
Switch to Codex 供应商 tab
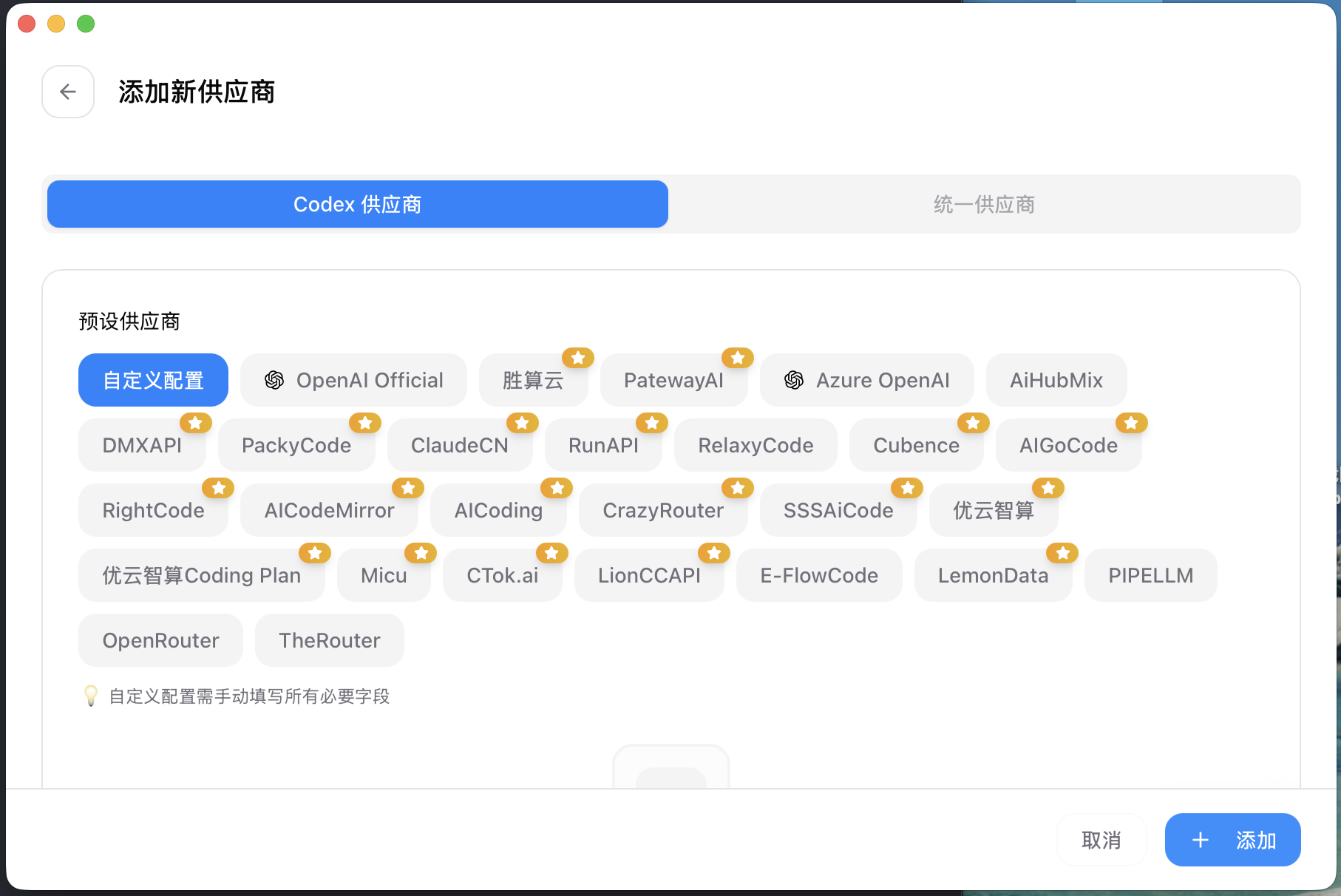coord(358,204)
